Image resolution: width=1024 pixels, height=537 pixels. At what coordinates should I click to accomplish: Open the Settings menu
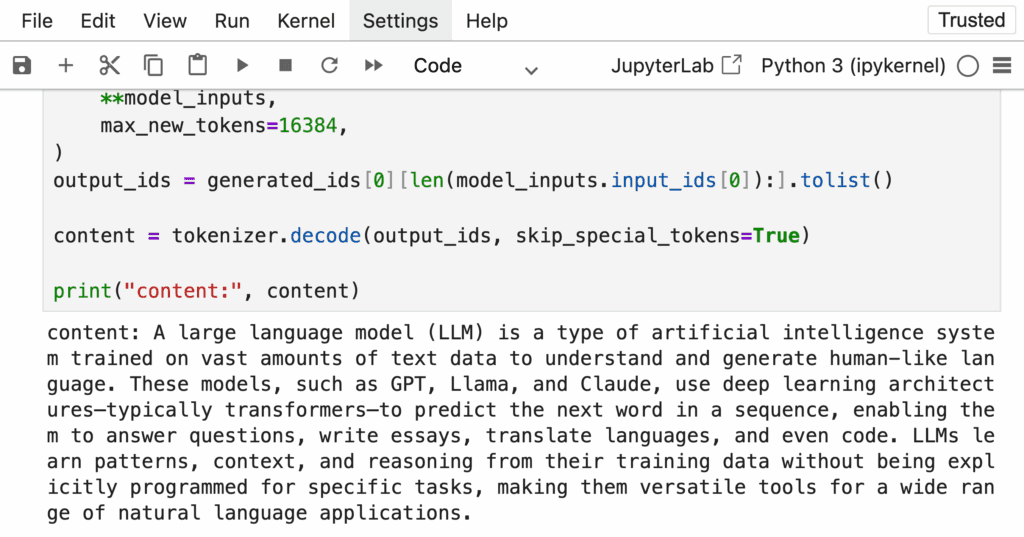(400, 21)
